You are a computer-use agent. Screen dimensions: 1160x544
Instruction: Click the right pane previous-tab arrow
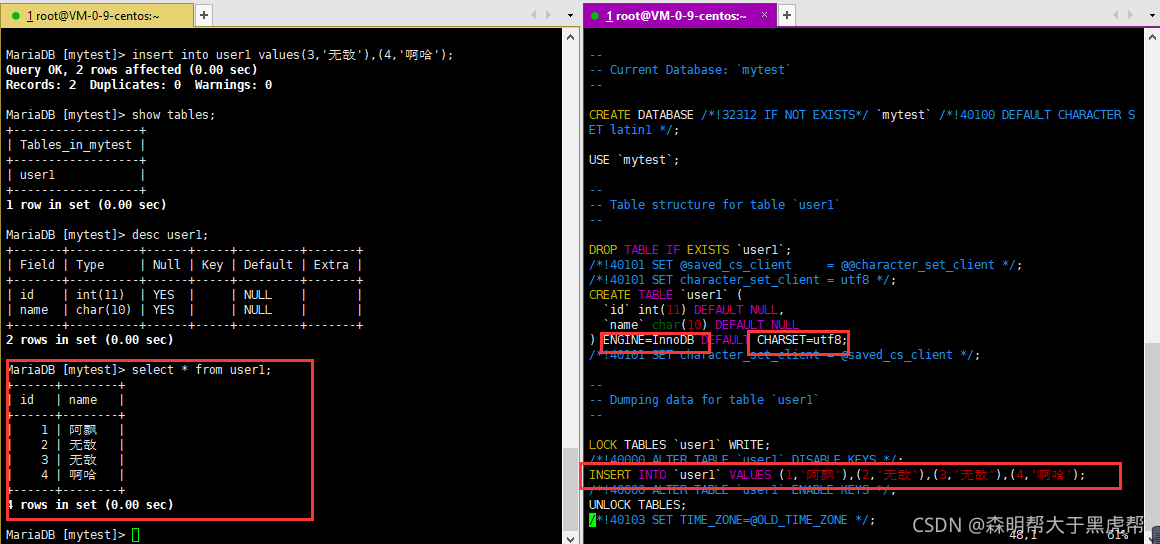click(1116, 15)
